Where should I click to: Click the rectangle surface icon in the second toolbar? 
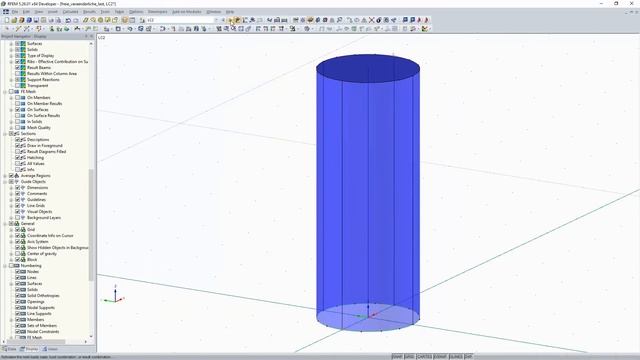point(118,29)
